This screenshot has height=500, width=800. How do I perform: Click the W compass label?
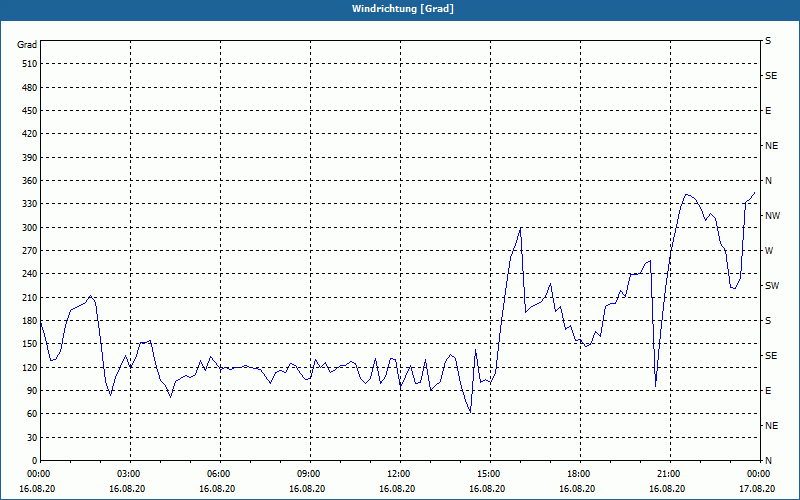[x=769, y=251]
